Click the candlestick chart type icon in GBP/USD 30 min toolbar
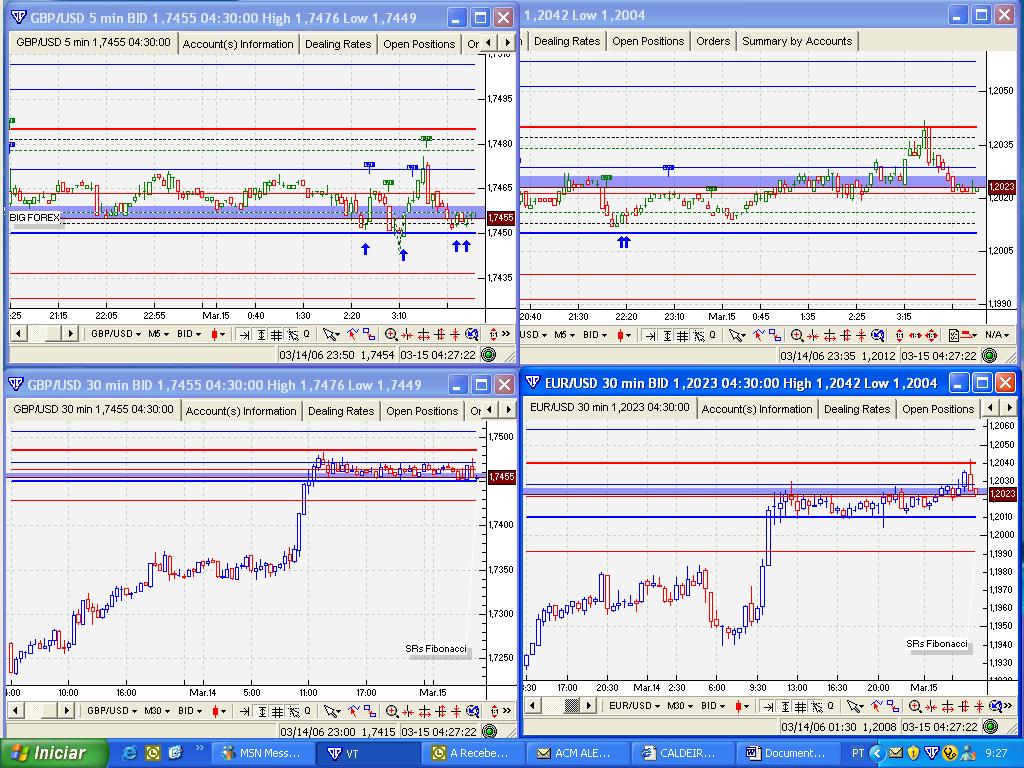The image size is (1024, 768). pyautogui.click(x=215, y=711)
